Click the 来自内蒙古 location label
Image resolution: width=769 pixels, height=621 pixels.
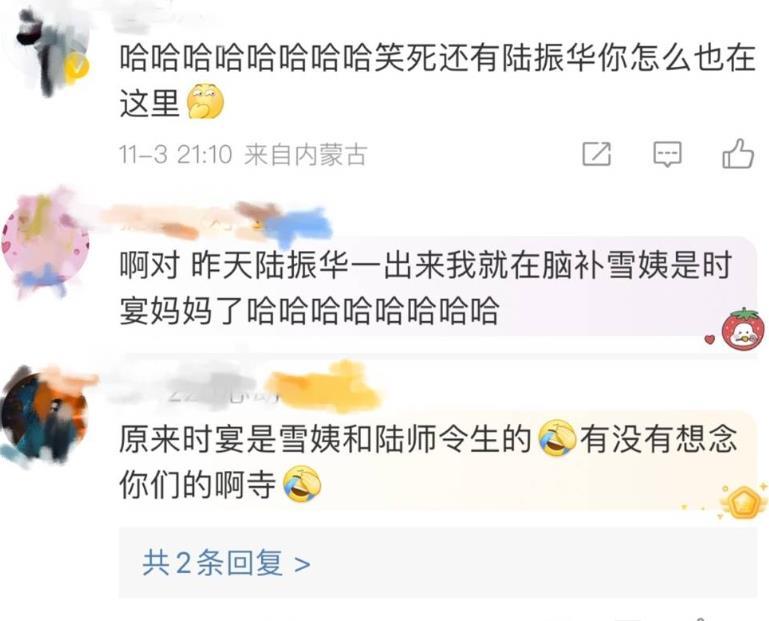point(306,155)
